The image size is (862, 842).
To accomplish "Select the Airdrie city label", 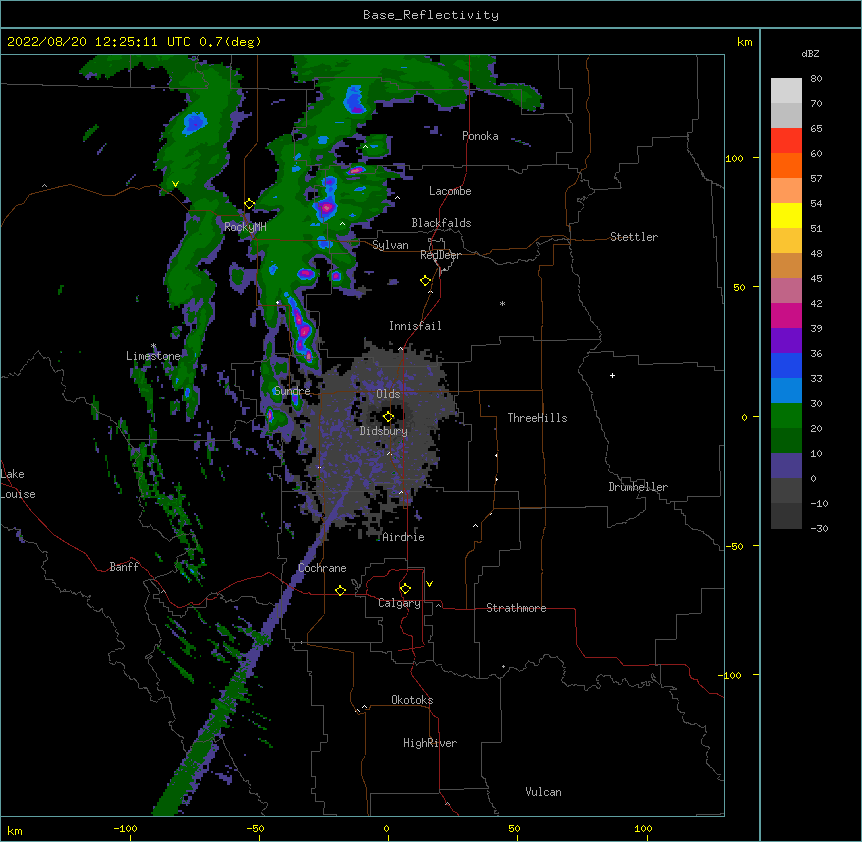I will (403, 537).
